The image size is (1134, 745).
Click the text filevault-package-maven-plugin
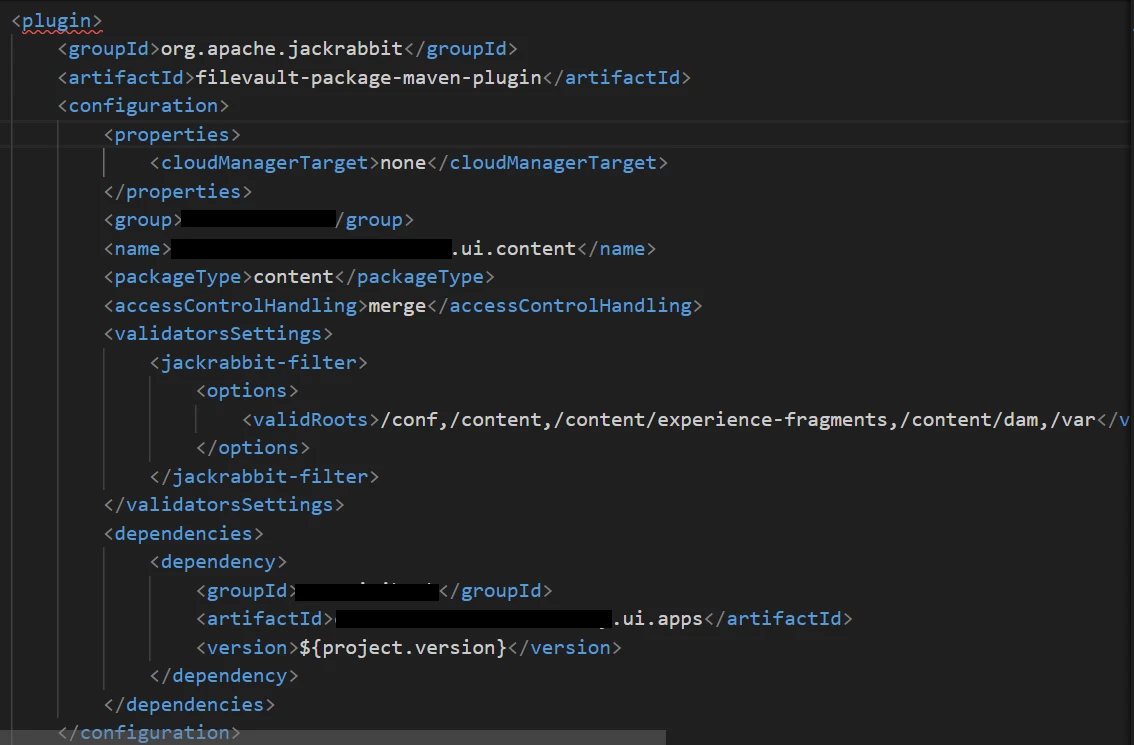[368, 77]
